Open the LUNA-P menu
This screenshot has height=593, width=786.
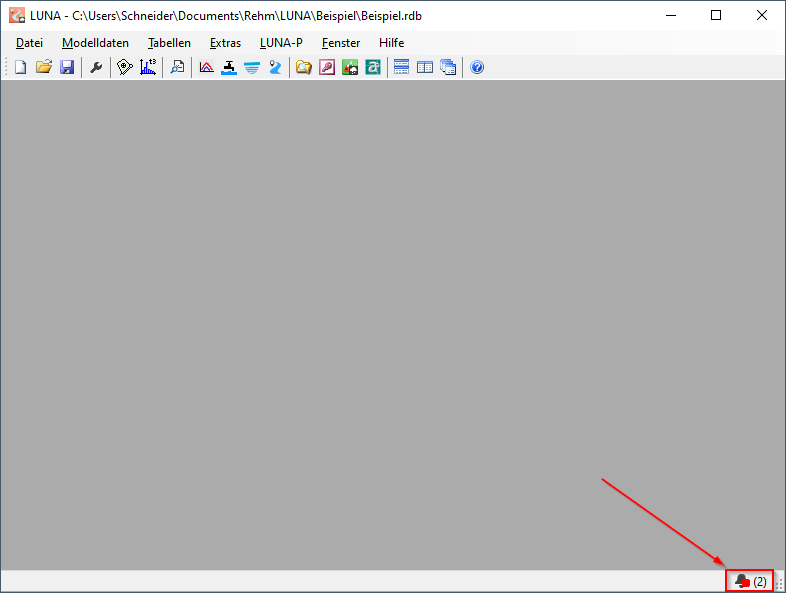coord(281,43)
